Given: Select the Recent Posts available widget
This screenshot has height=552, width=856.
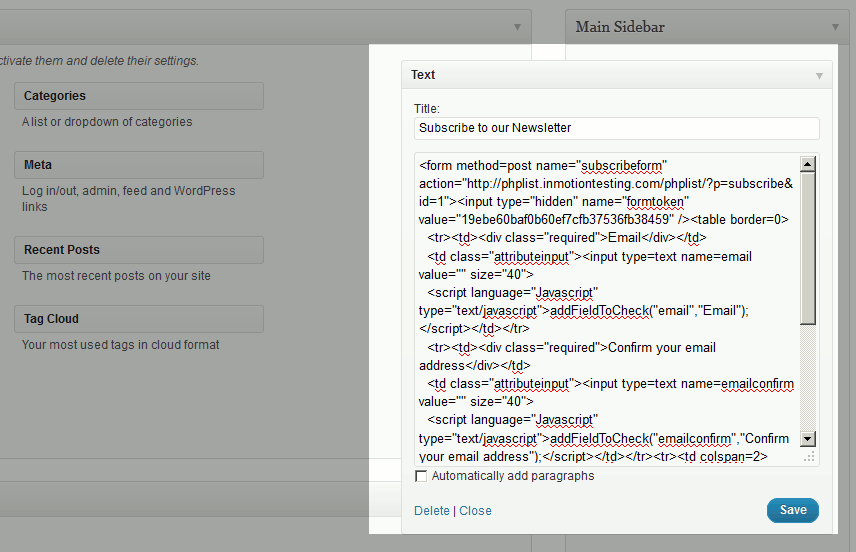Looking at the screenshot, I should point(139,250).
